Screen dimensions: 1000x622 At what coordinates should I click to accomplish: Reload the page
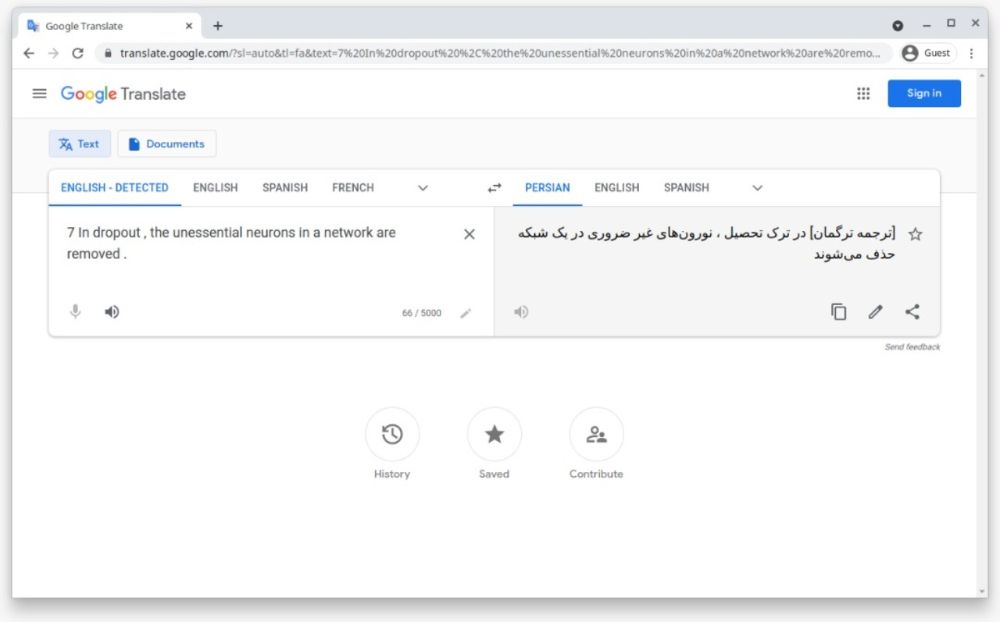(x=78, y=53)
